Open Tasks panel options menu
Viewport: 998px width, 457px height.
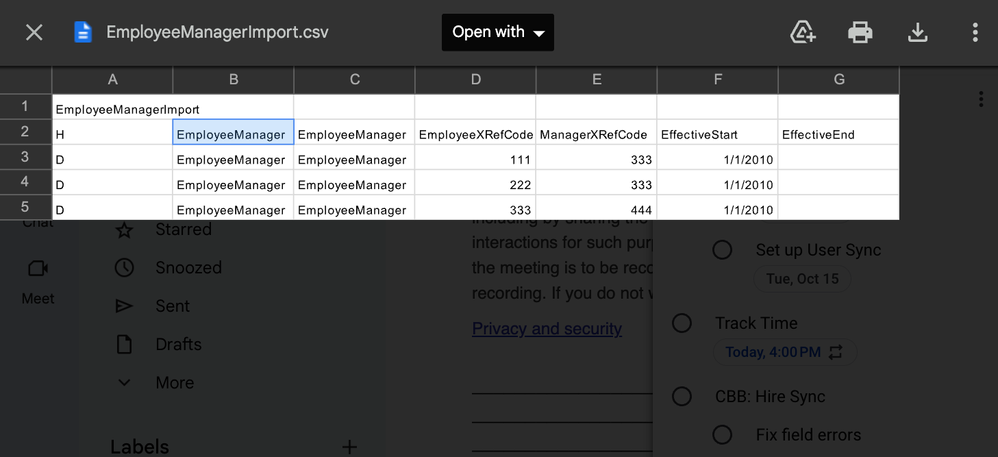[981, 99]
